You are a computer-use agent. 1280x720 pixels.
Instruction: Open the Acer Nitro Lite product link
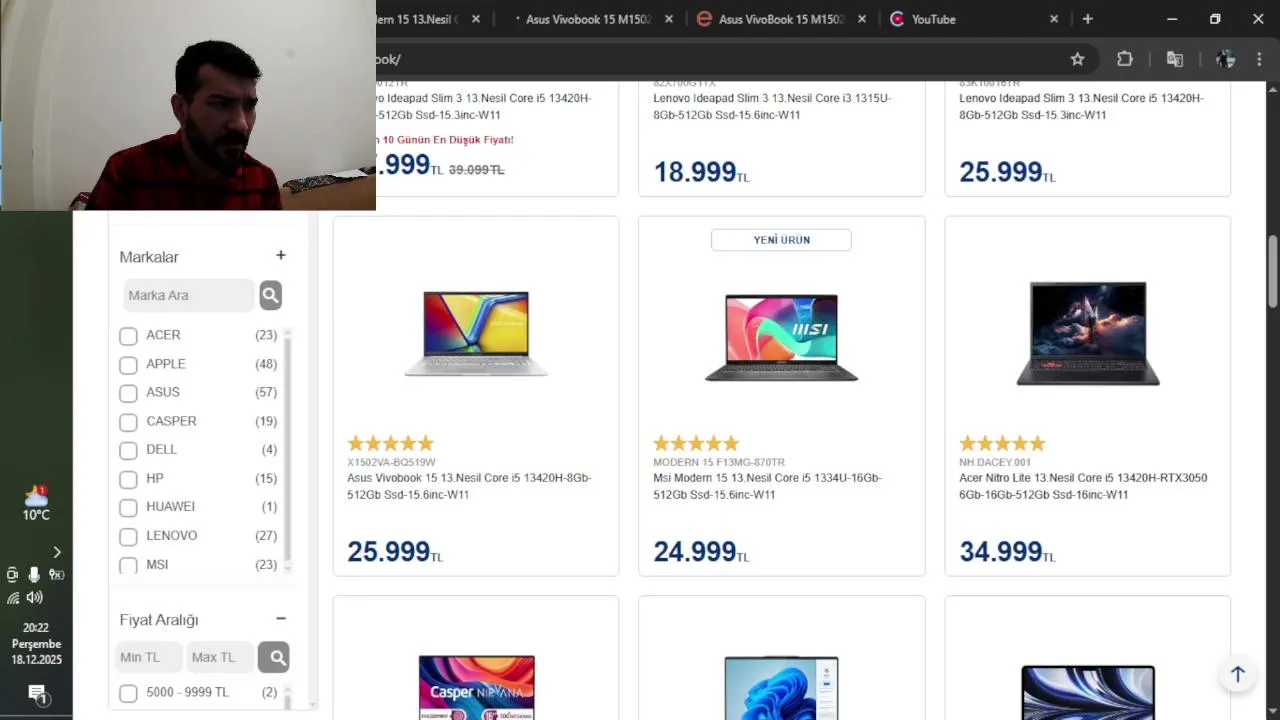tap(1082, 486)
